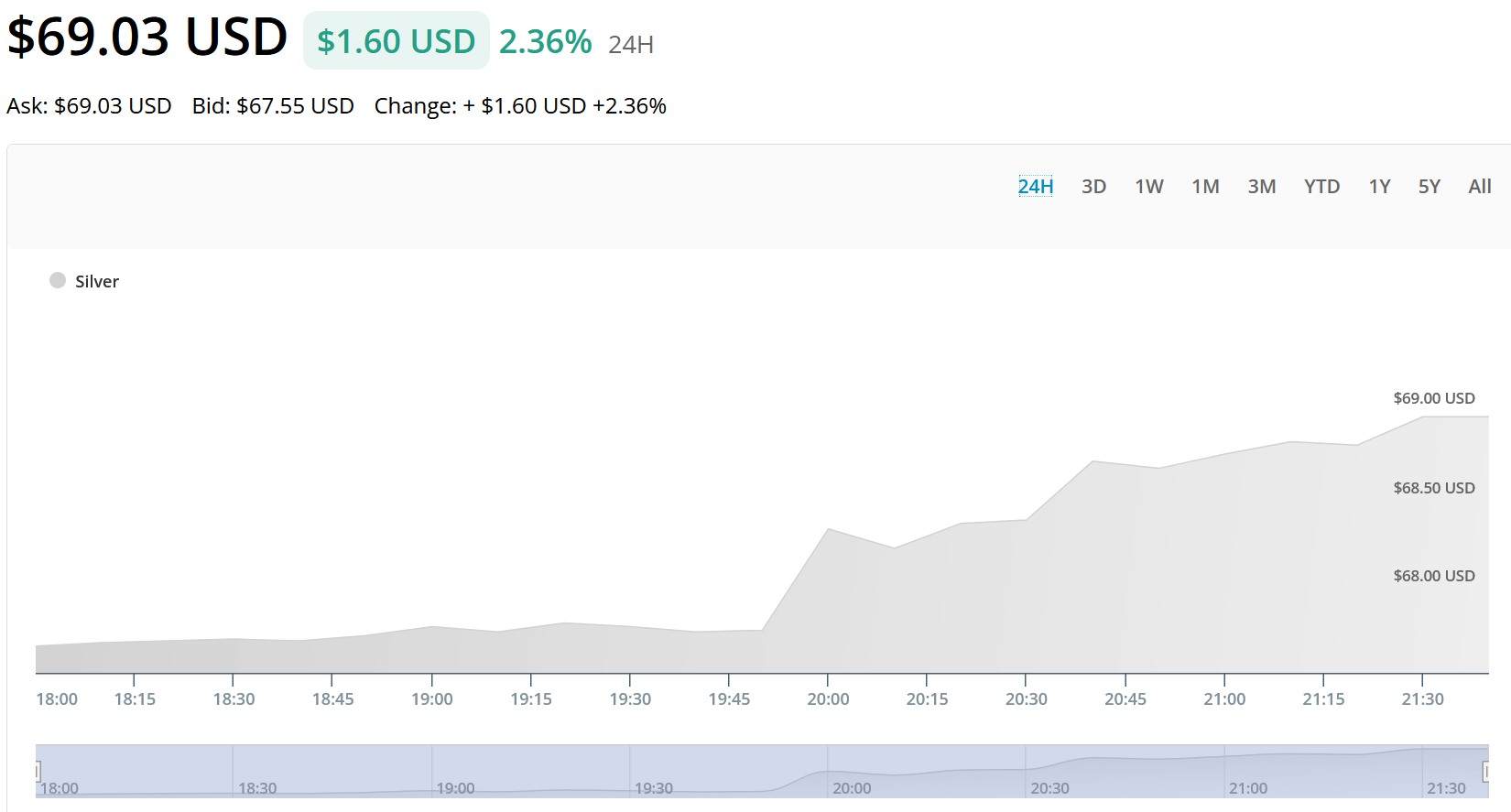
Task: Open the 5Y range tab
Action: pyautogui.click(x=1429, y=187)
